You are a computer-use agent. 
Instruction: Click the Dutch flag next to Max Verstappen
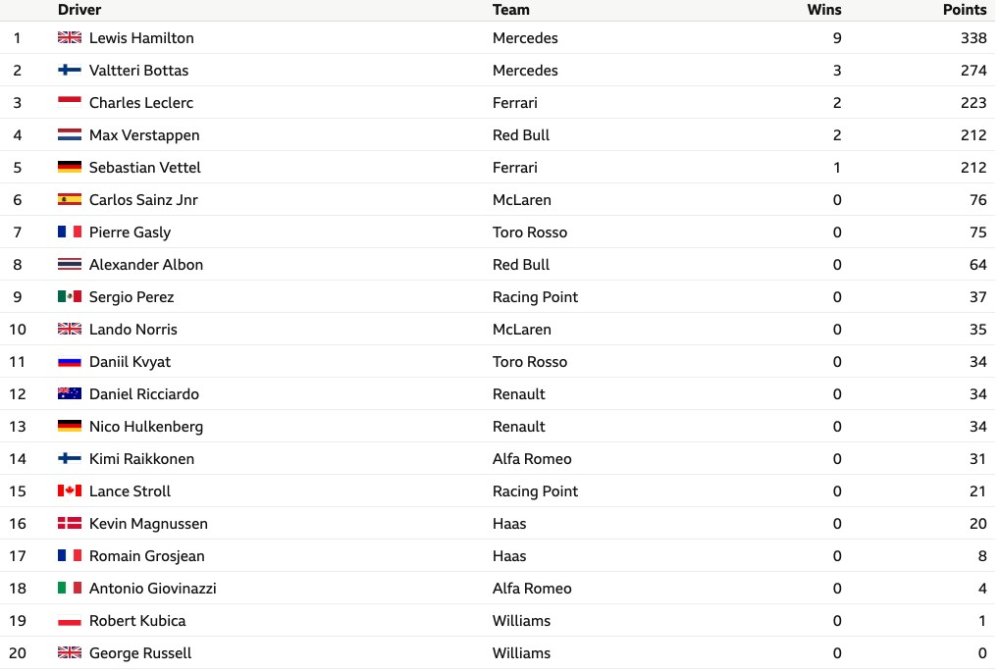point(70,135)
